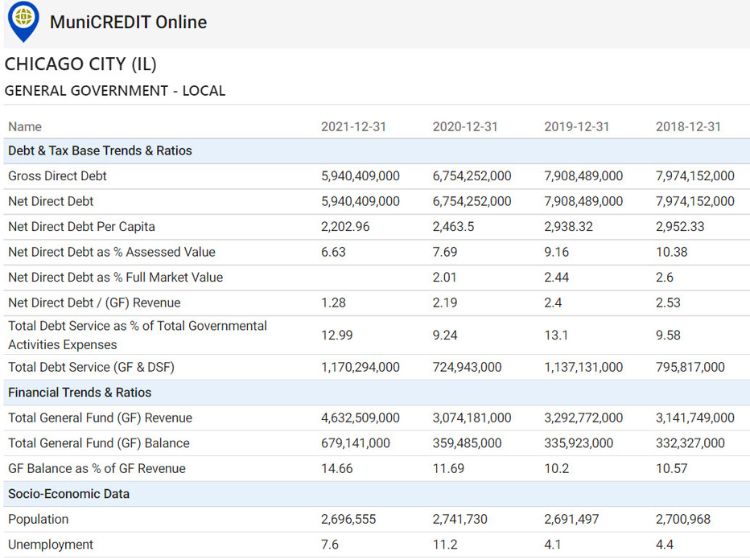
Task: Click per capita value 2,938.32
Action: click(x=568, y=227)
